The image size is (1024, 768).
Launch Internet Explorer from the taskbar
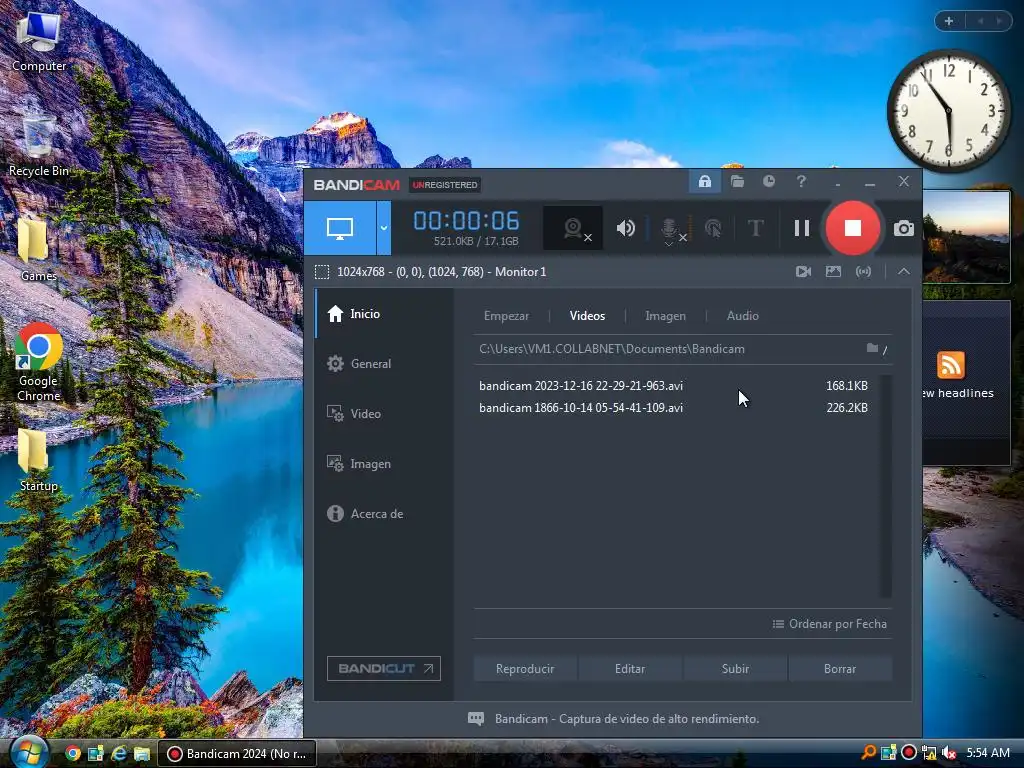(119, 754)
